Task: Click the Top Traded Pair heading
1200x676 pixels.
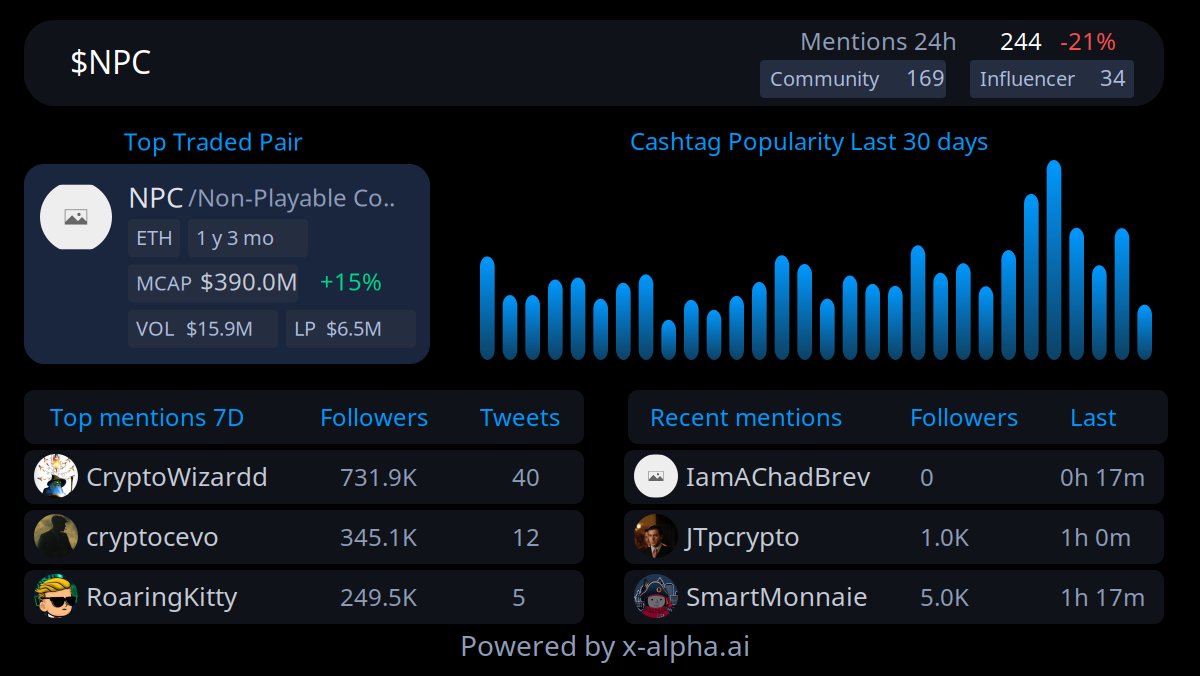Action: tap(213, 142)
